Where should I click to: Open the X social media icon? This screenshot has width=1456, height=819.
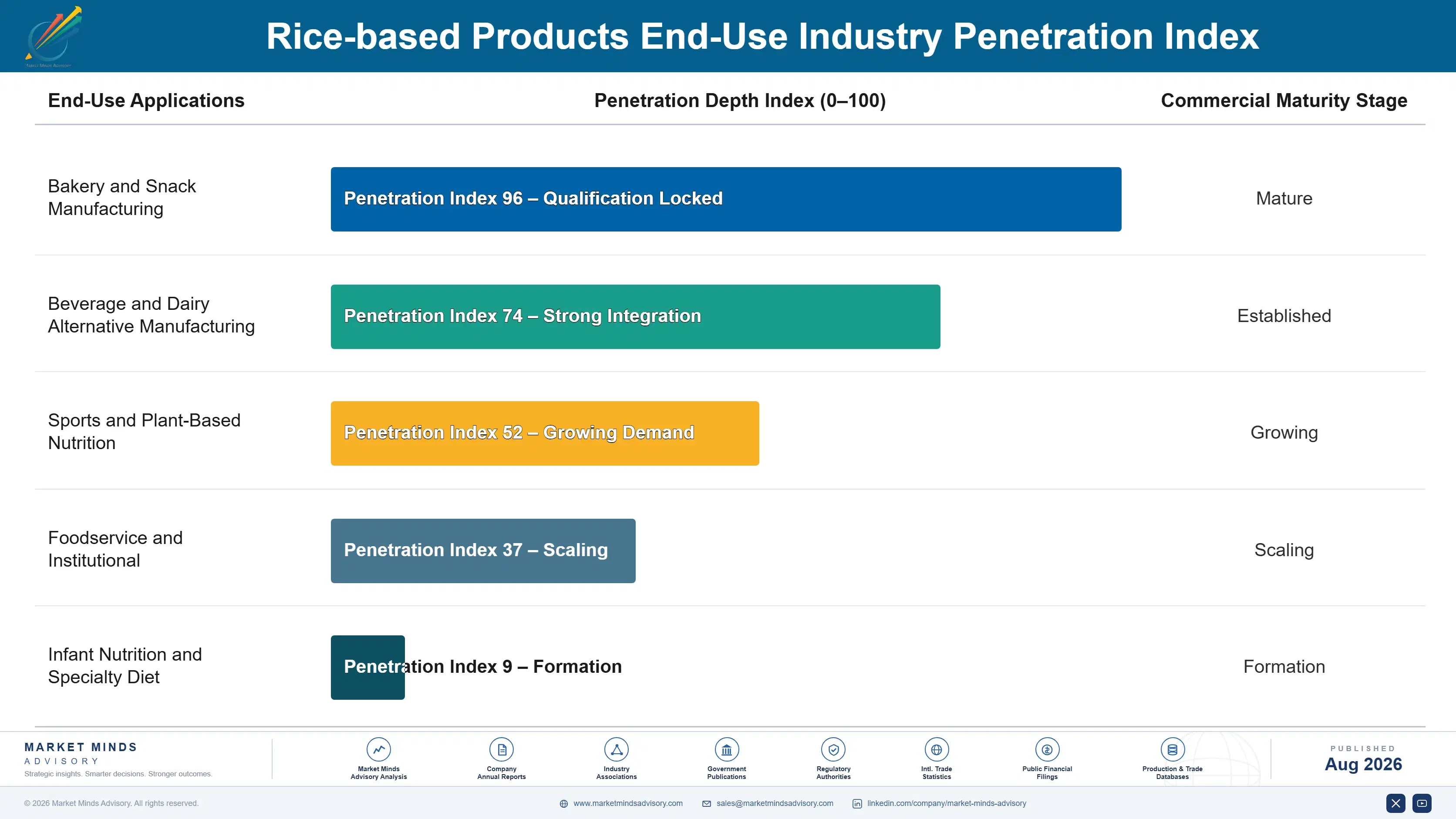[1395, 803]
